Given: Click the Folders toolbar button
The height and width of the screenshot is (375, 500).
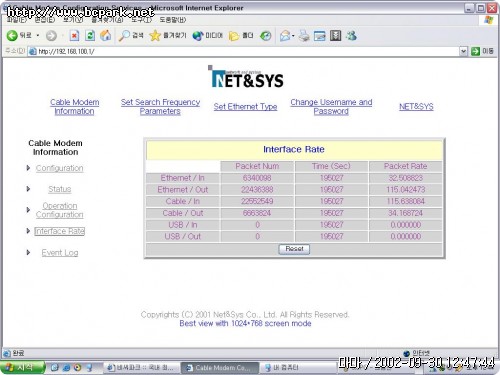Looking at the screenshot, I should (241, 36).
